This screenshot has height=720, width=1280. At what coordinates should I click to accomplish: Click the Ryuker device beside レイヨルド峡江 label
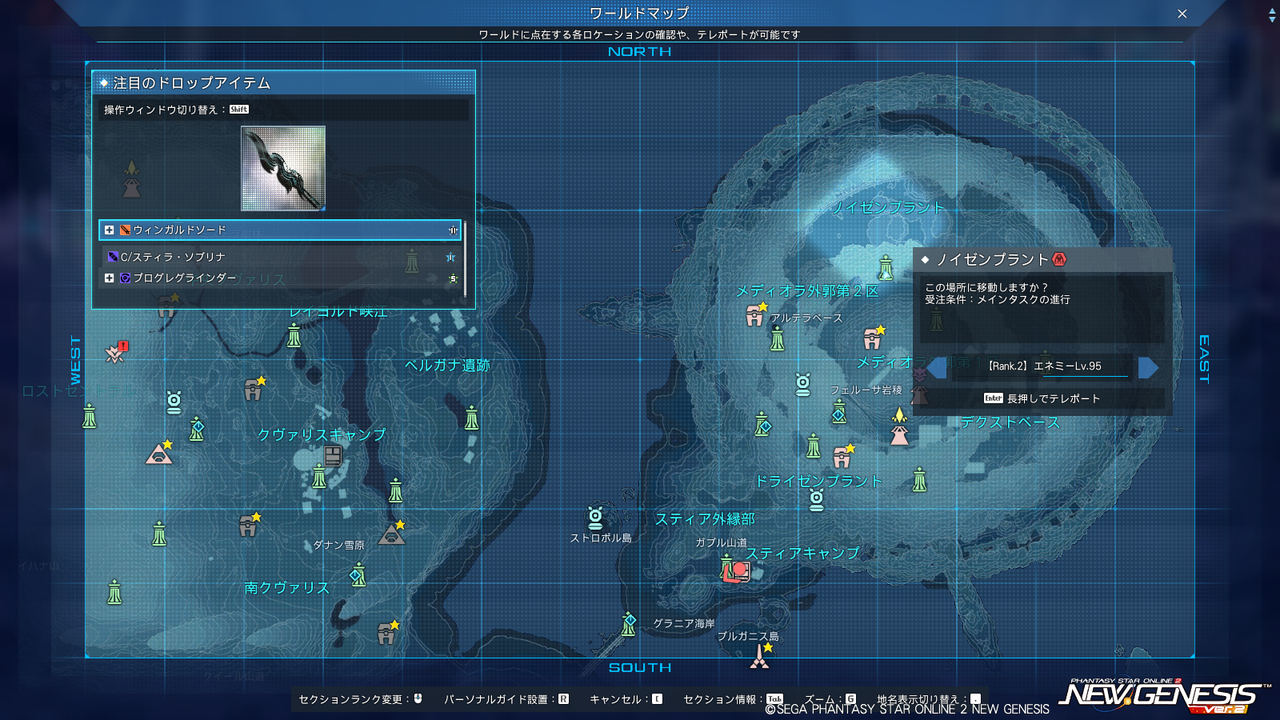click(x=294, y=335)
